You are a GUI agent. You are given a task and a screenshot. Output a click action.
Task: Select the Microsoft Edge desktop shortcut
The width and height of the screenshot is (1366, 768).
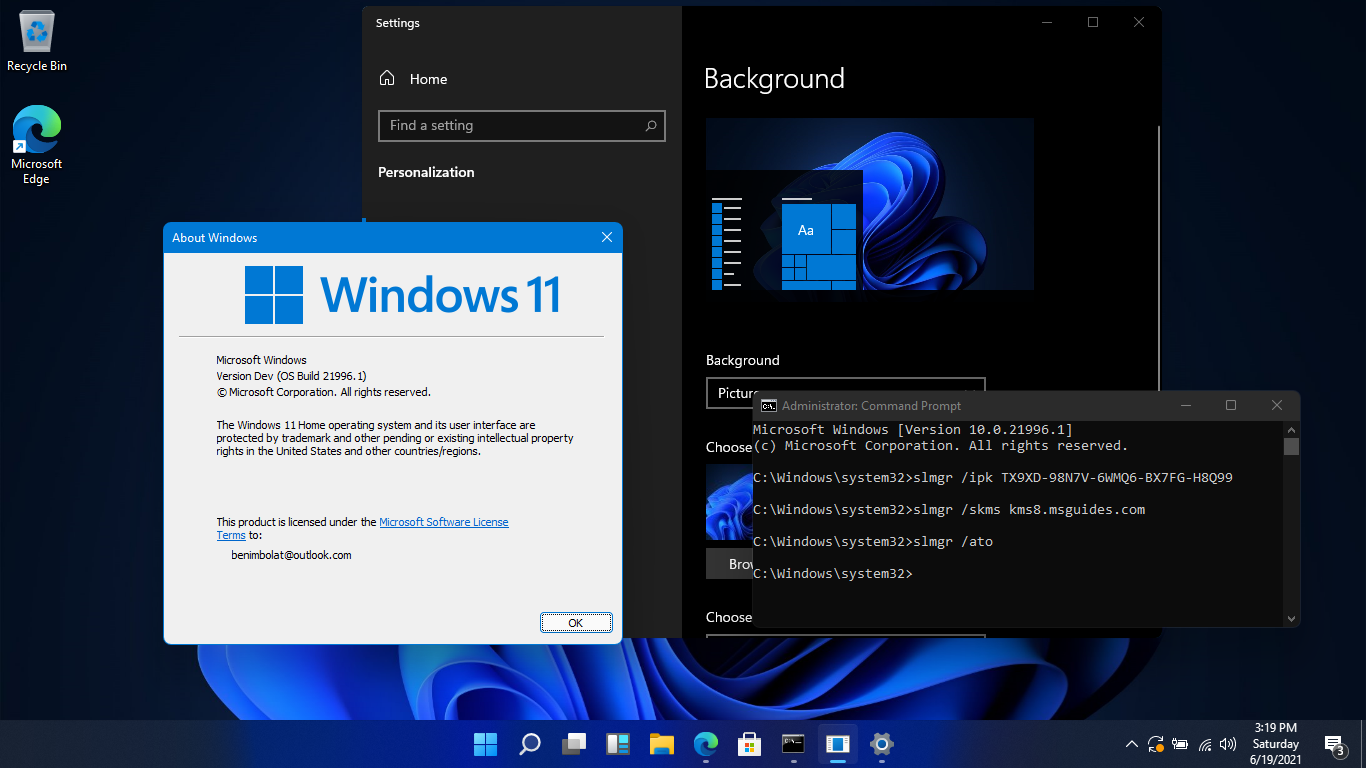pos(37,146)
